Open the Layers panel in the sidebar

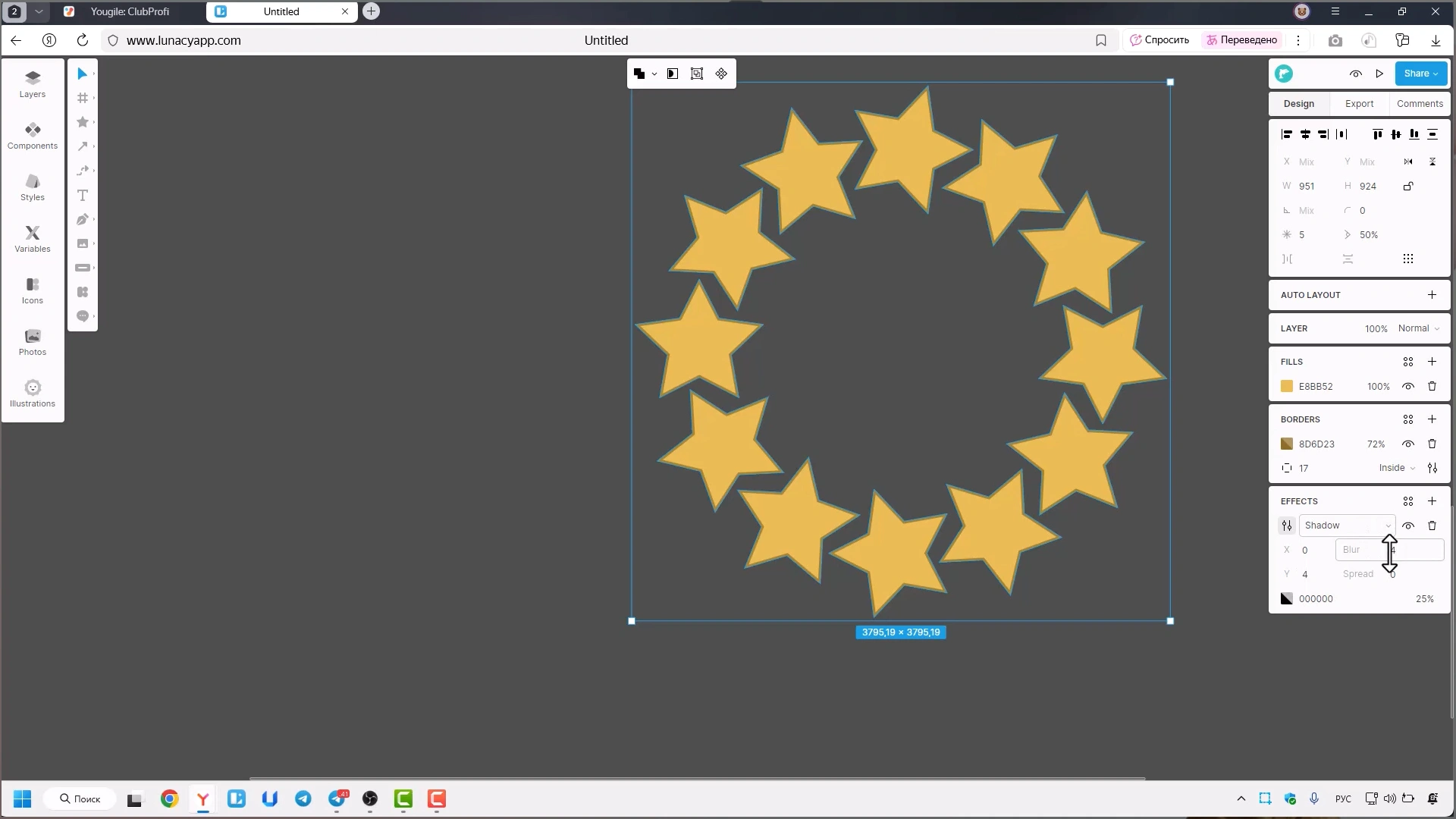[x=32, y=83]
